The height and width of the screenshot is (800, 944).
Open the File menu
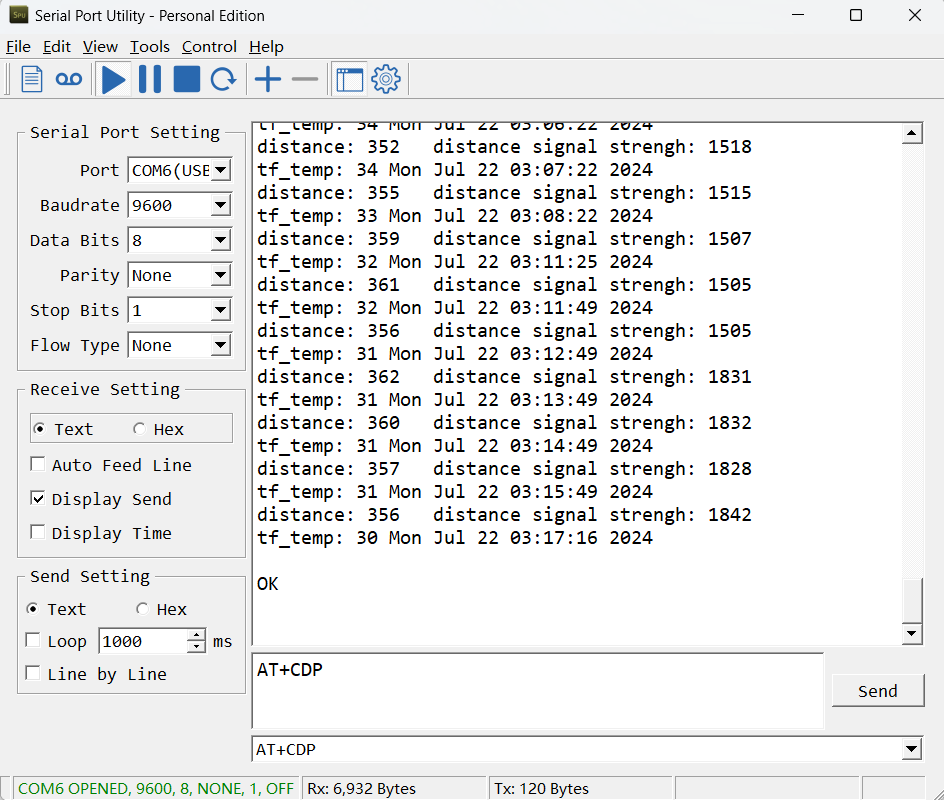click(x=18, y=47)
